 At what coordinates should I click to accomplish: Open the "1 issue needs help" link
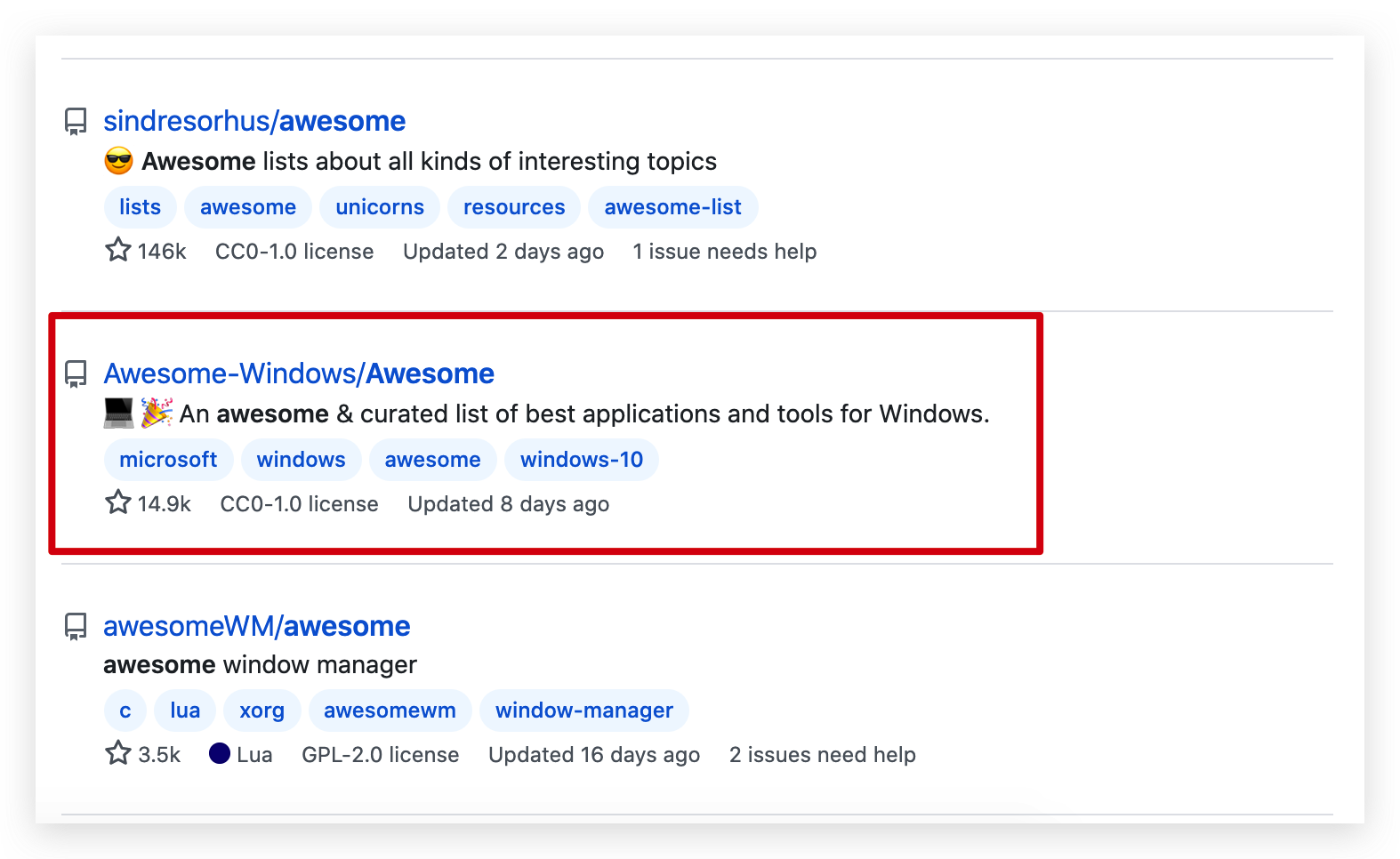(x=725, y=252)
